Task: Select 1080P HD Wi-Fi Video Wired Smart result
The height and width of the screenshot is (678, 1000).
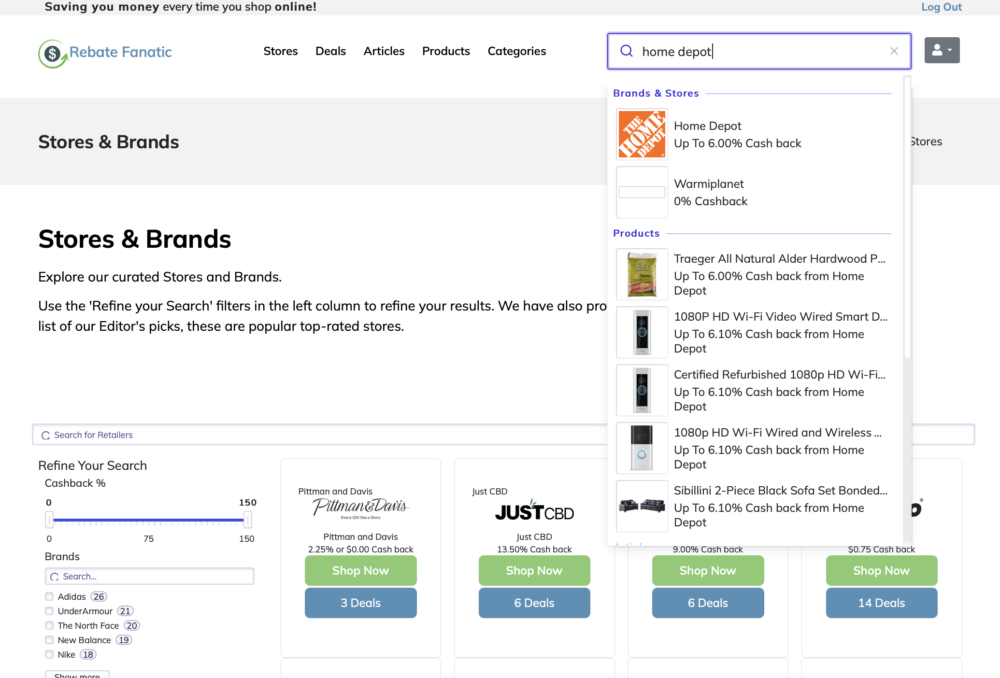Action: point(754,332)
